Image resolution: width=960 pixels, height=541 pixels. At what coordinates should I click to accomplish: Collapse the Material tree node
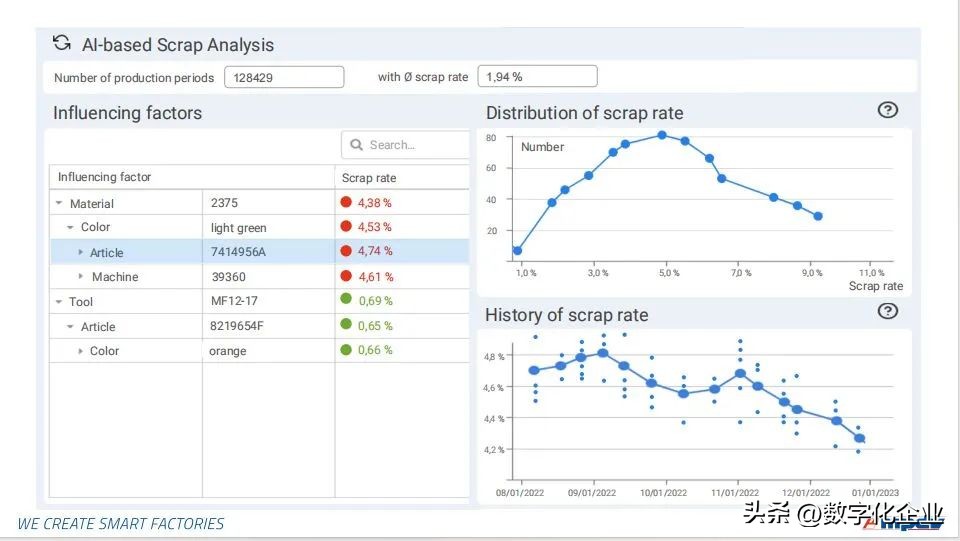point(58,203)
